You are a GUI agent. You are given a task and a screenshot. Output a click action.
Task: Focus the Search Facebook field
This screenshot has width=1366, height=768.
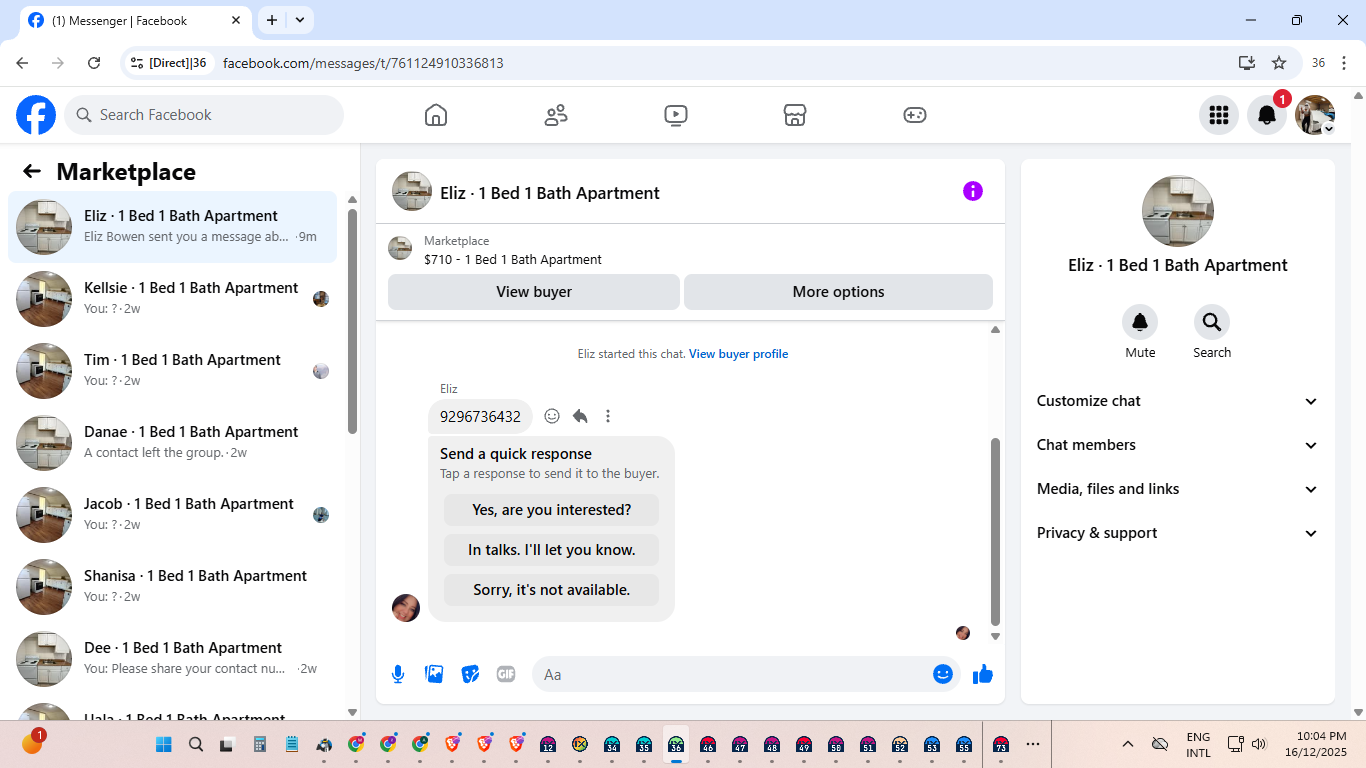click(204, 115)
